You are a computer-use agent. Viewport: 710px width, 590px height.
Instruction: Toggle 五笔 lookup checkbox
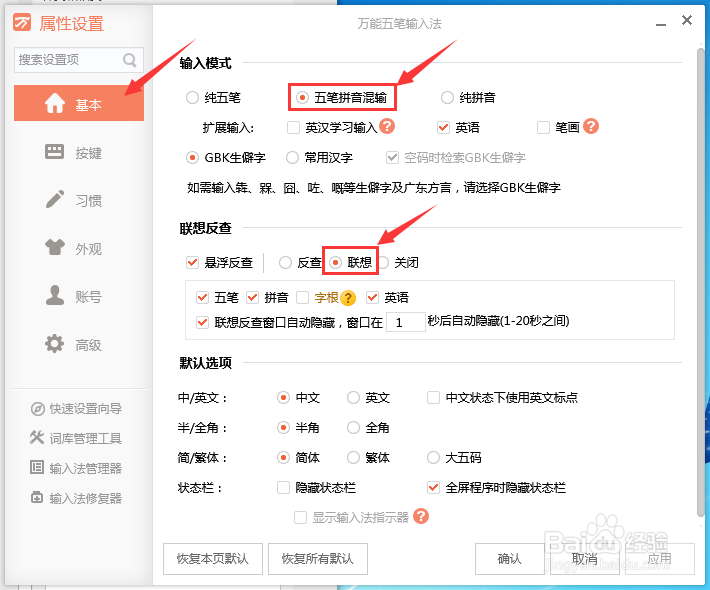click(202, 297)
